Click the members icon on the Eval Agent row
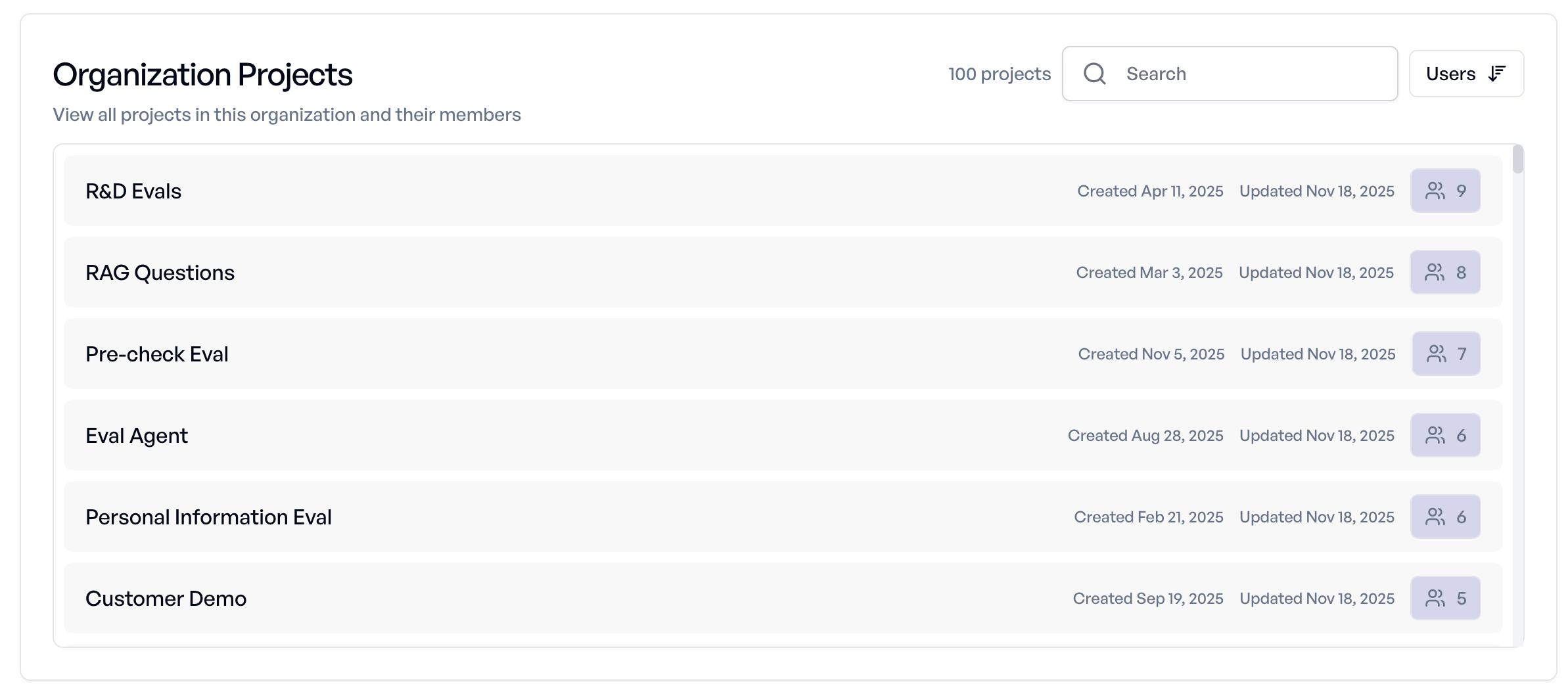 click(x=1435, y=435)
